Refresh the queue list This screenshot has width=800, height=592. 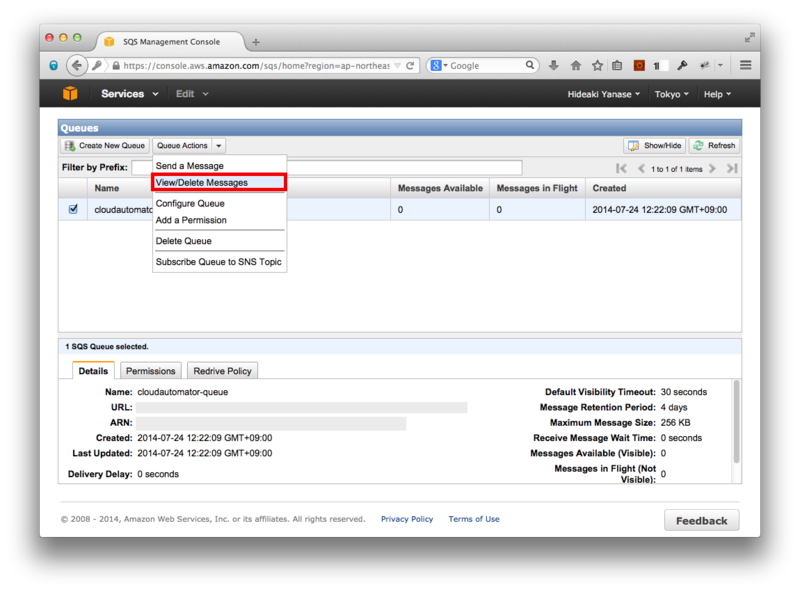point(714,146)
